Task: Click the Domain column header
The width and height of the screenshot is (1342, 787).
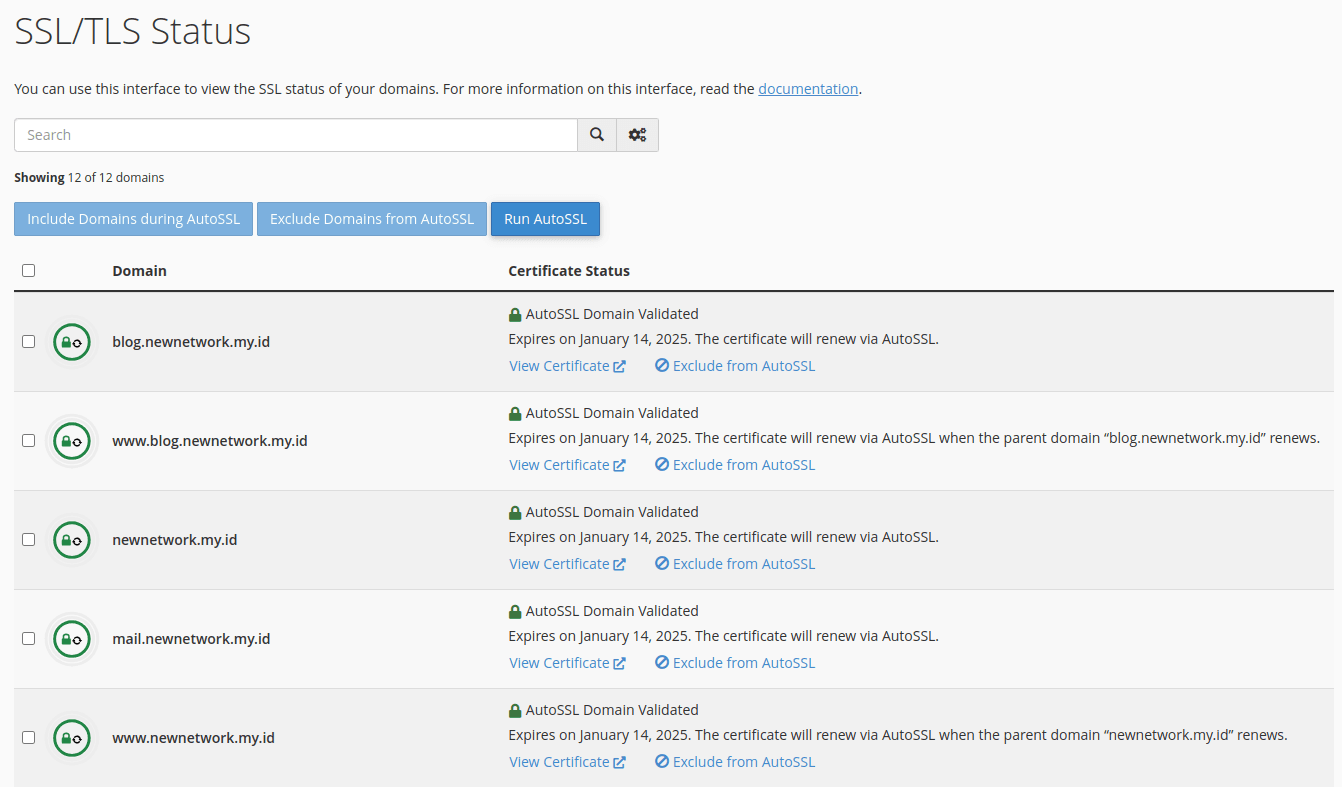Action: click(139, 271)
